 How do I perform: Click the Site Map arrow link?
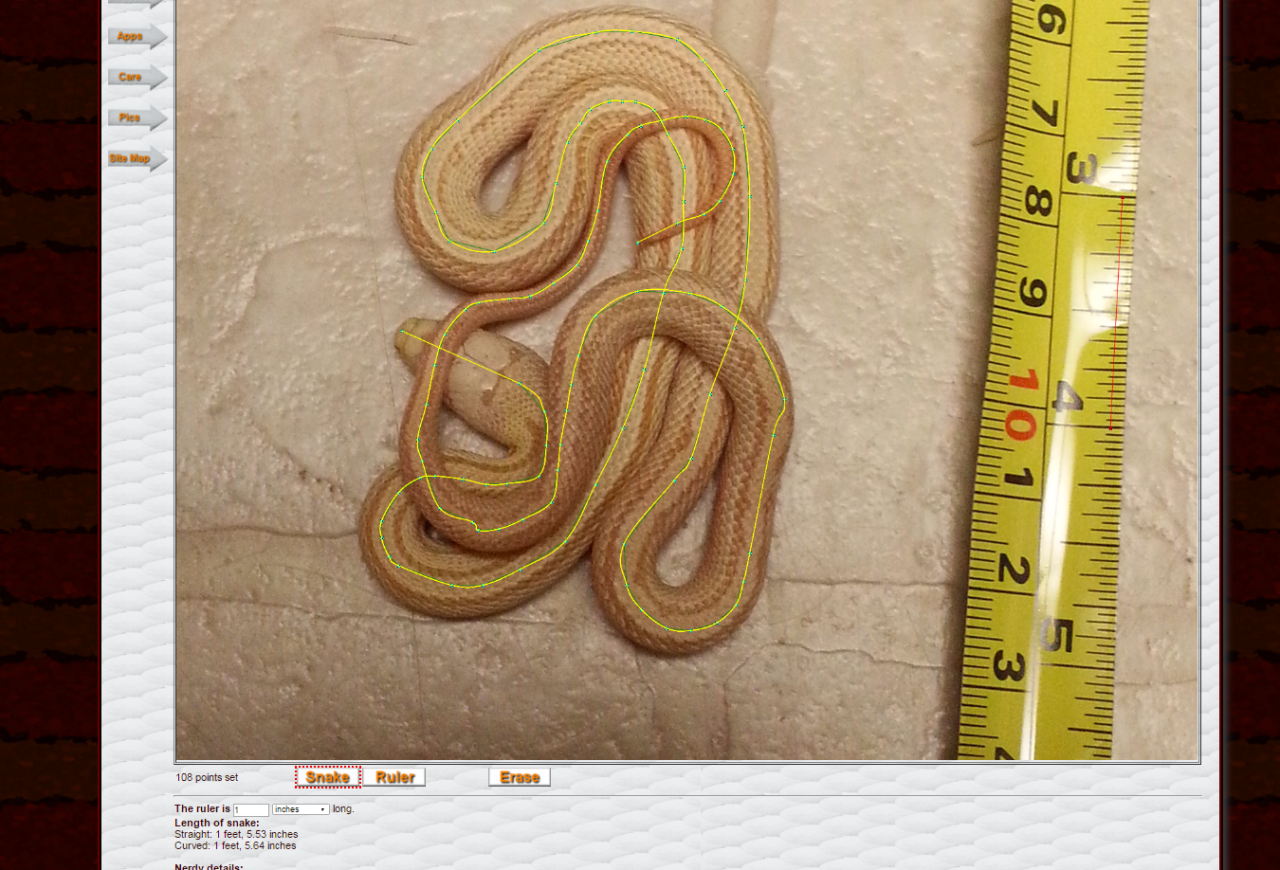tap(135, 159)
